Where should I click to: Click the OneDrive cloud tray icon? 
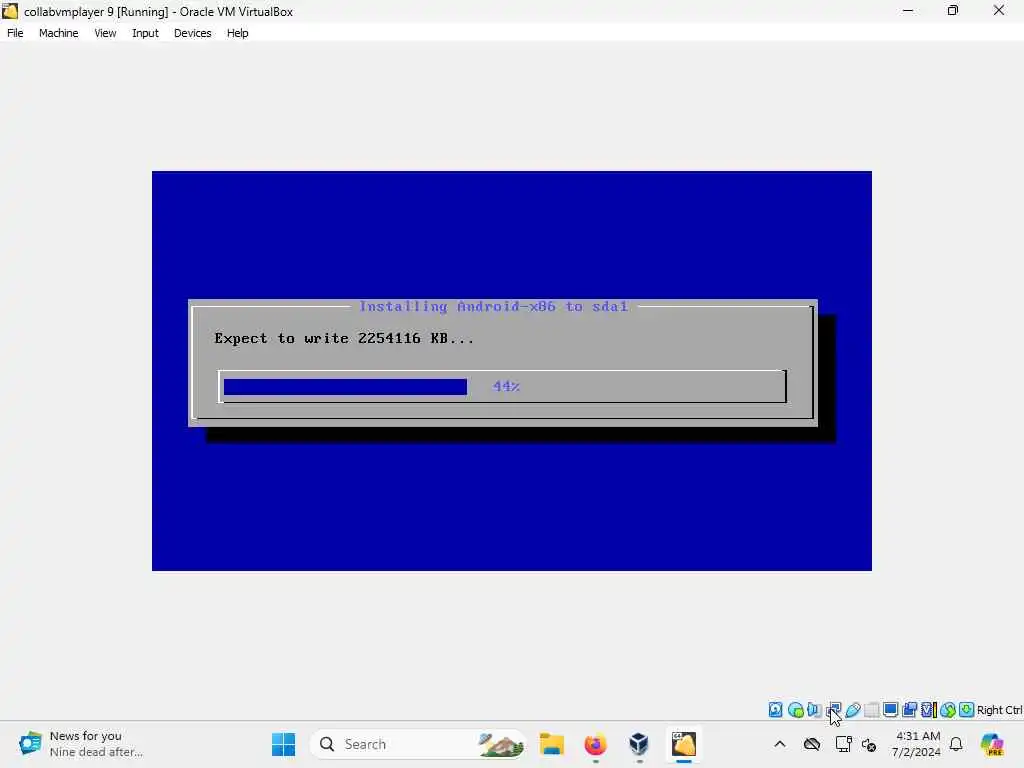coord(812,744)
